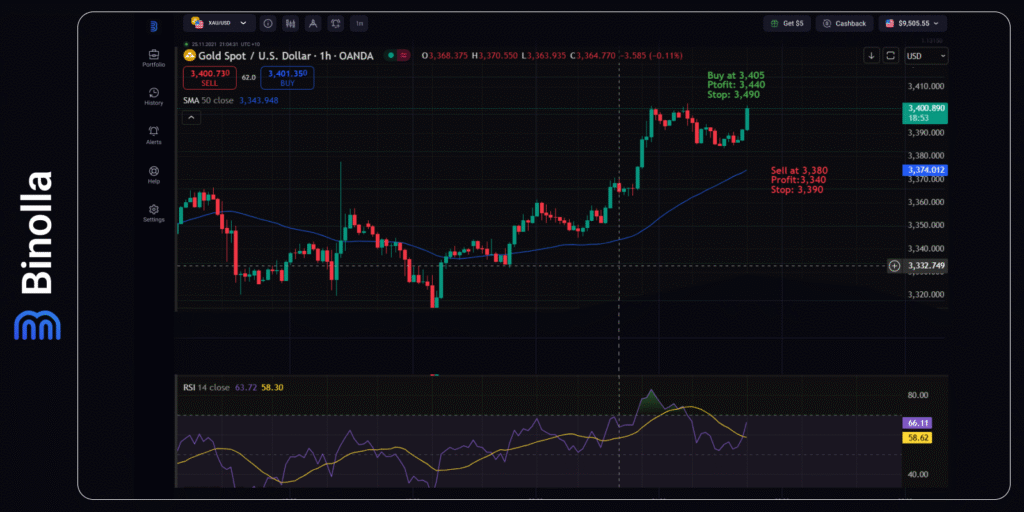Open Settings gear in the sidebar

tap(153, 212)
